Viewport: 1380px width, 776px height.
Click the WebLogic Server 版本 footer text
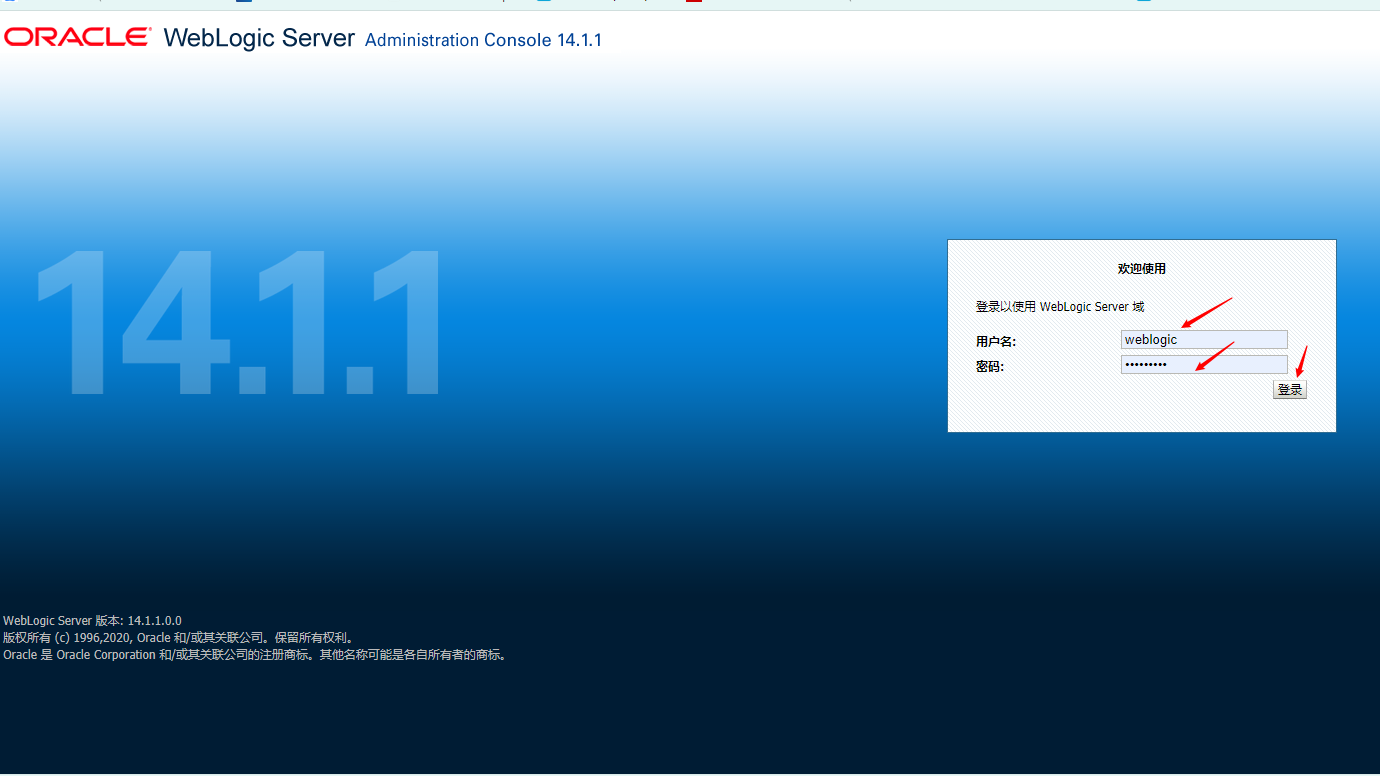pos(92,620)
